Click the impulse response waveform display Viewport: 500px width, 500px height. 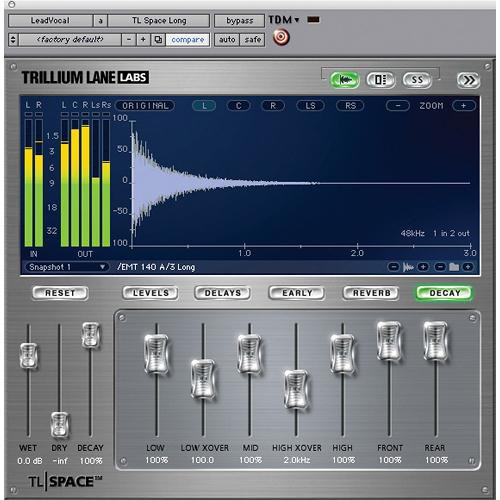click(301, 183)
